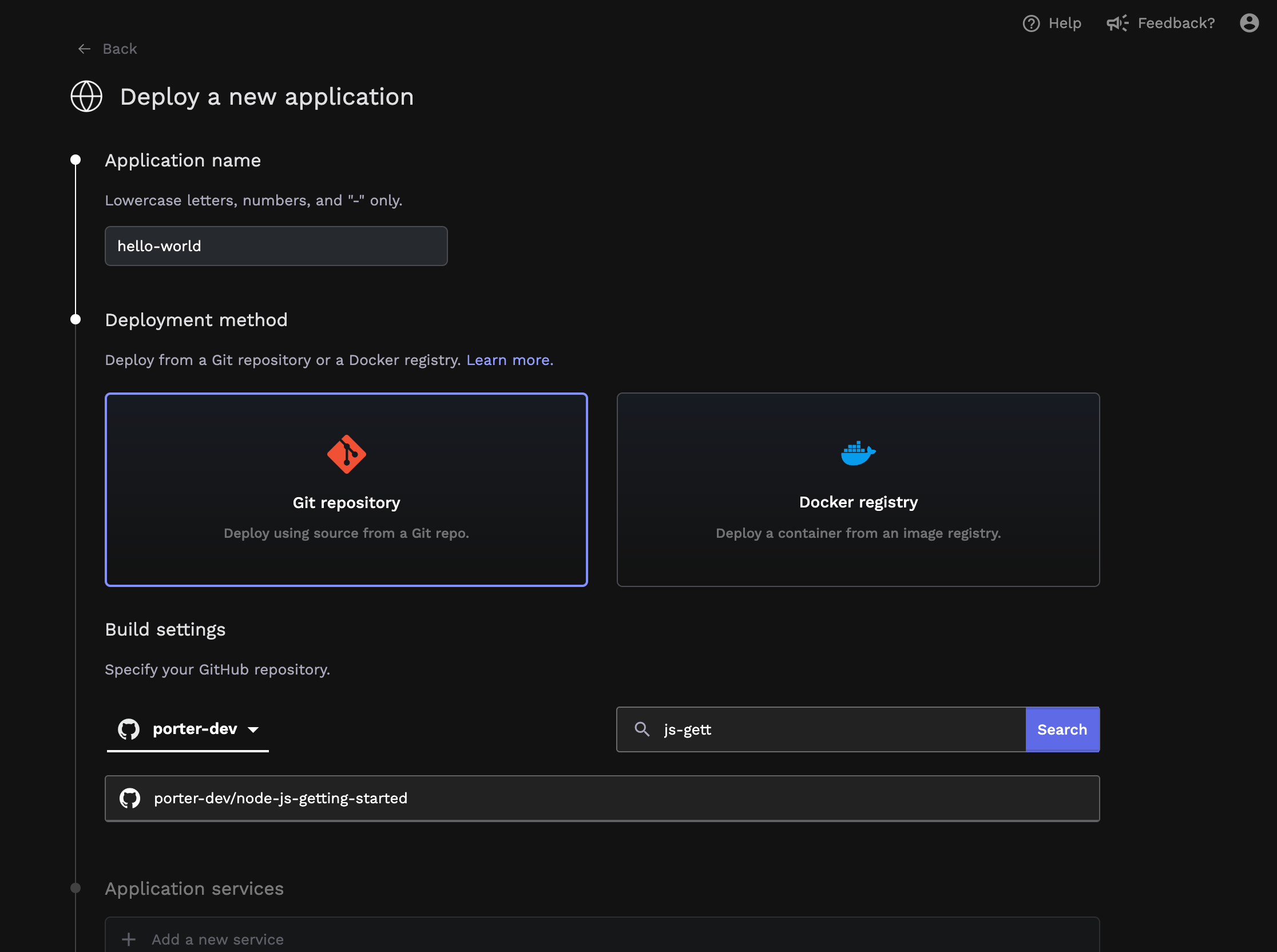Screen dimensions: 1277x952
Task: Click the red Git logo icon
Action: tap(346, 454)
